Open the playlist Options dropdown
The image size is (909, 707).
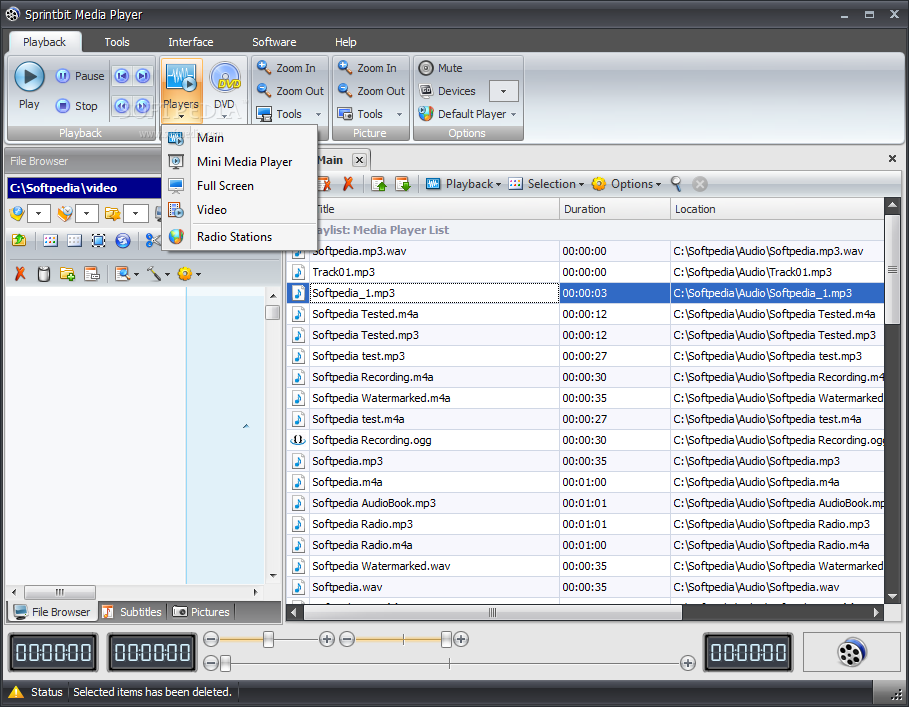(626, 184)
